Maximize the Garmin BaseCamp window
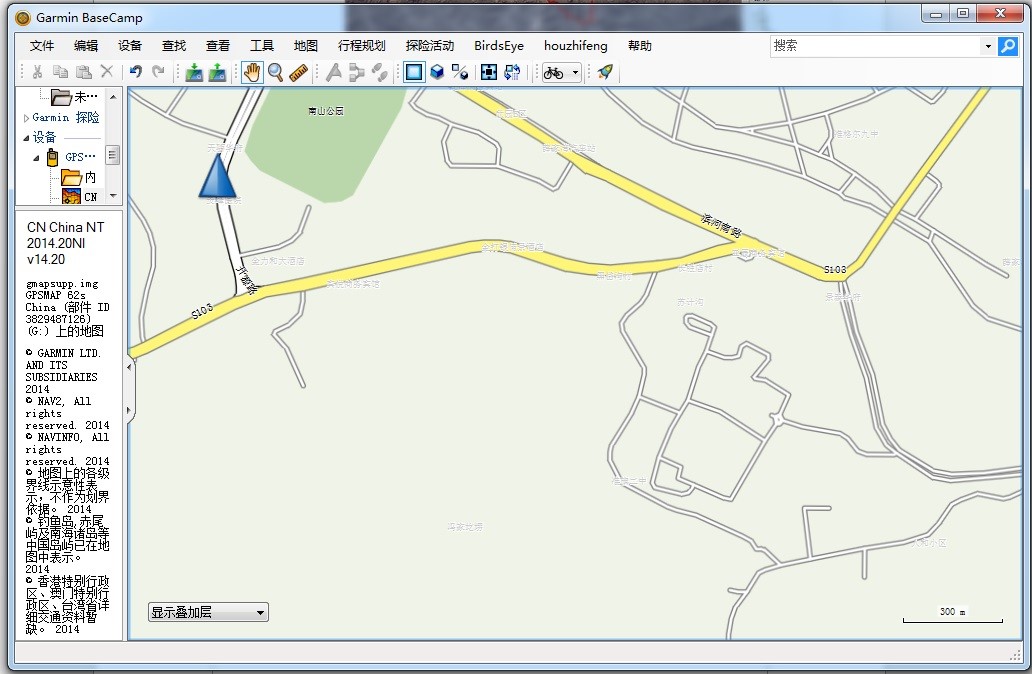The image size is (1032, 674). [962, 13]
